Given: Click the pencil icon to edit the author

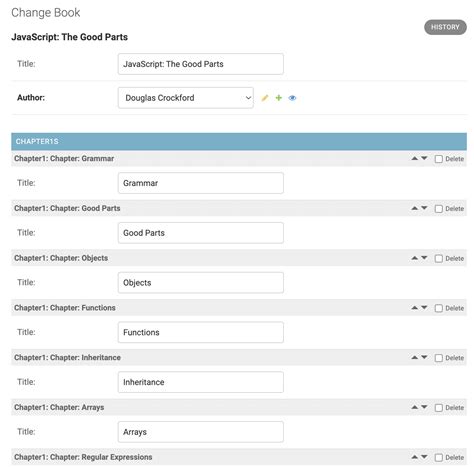Looking at the screenshot, I should (x=265, y=98).
